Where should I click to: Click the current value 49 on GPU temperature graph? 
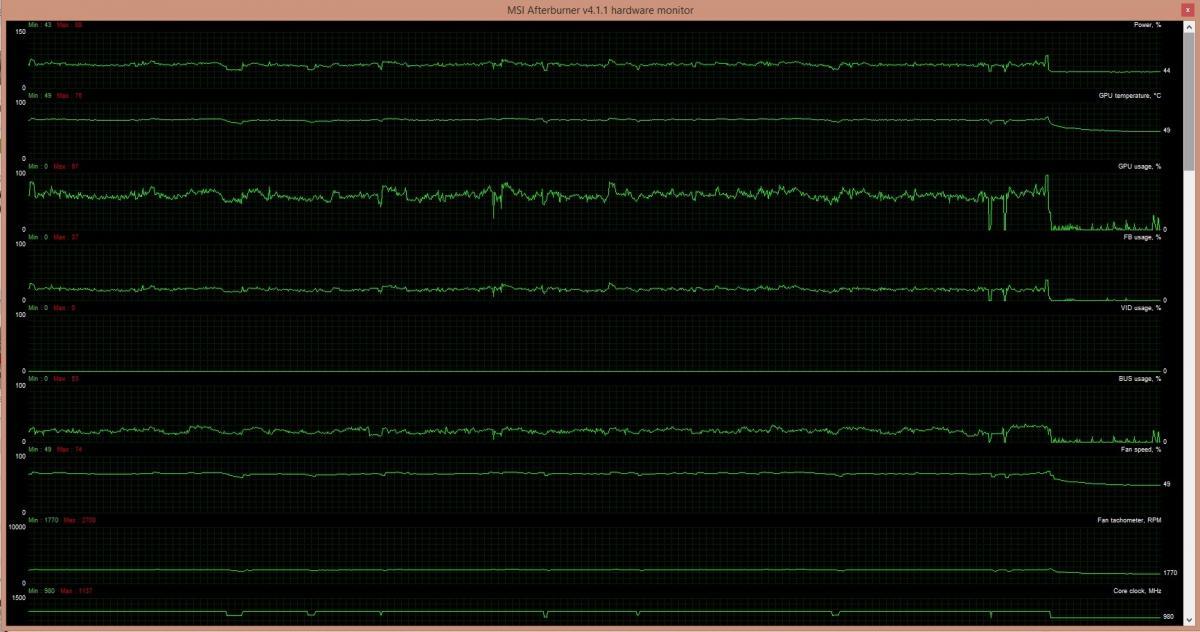pyautogui.click(x=1167, y=131)
